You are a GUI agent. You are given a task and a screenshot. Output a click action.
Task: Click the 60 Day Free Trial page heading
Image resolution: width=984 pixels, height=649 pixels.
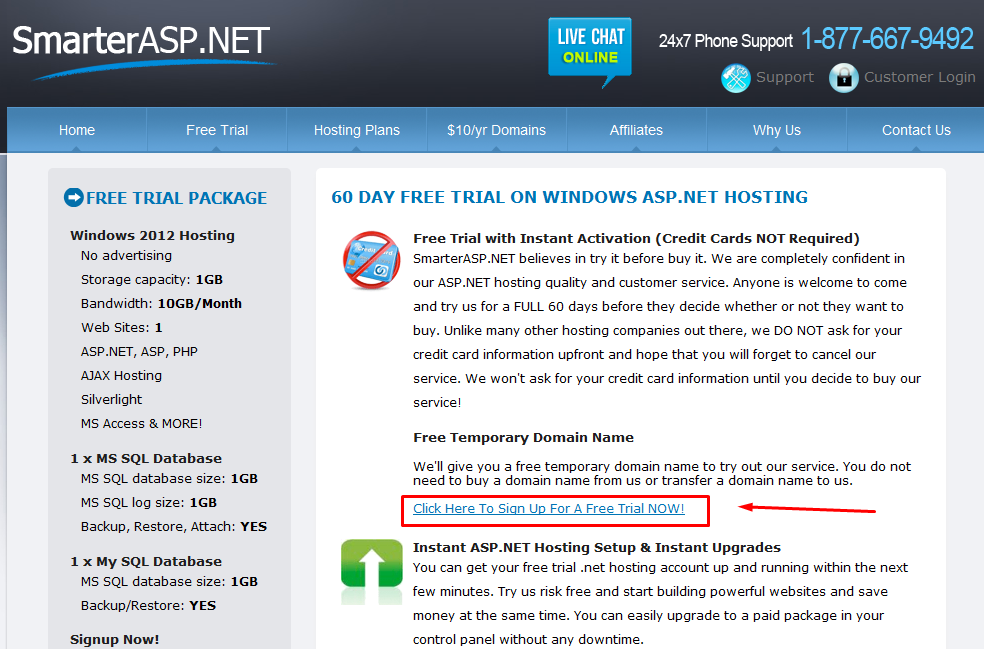569,197
